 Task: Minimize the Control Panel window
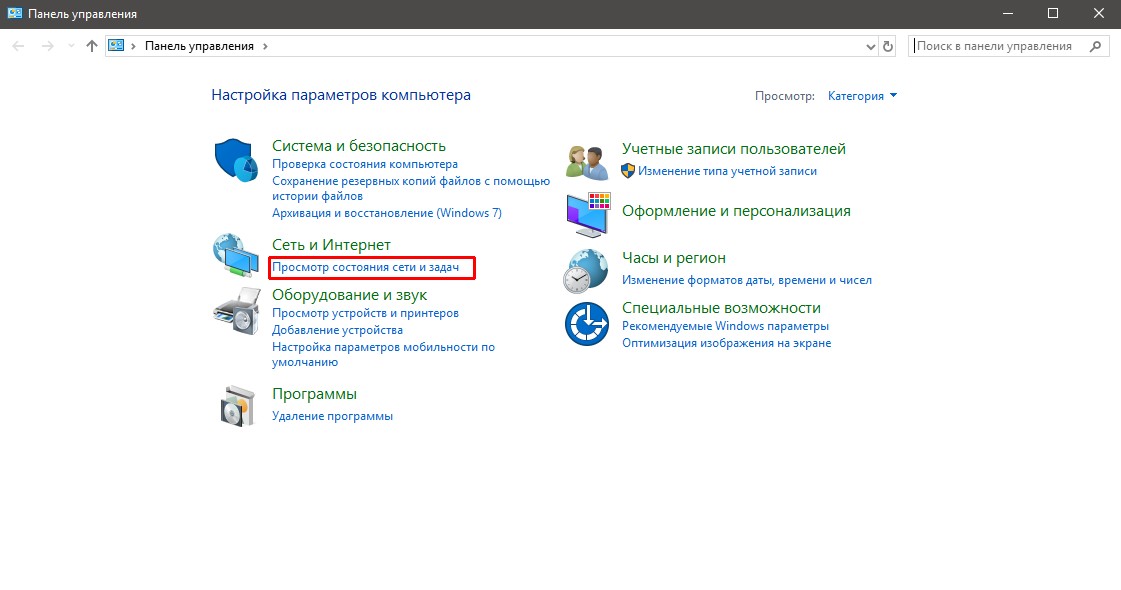coord(1008,14)
